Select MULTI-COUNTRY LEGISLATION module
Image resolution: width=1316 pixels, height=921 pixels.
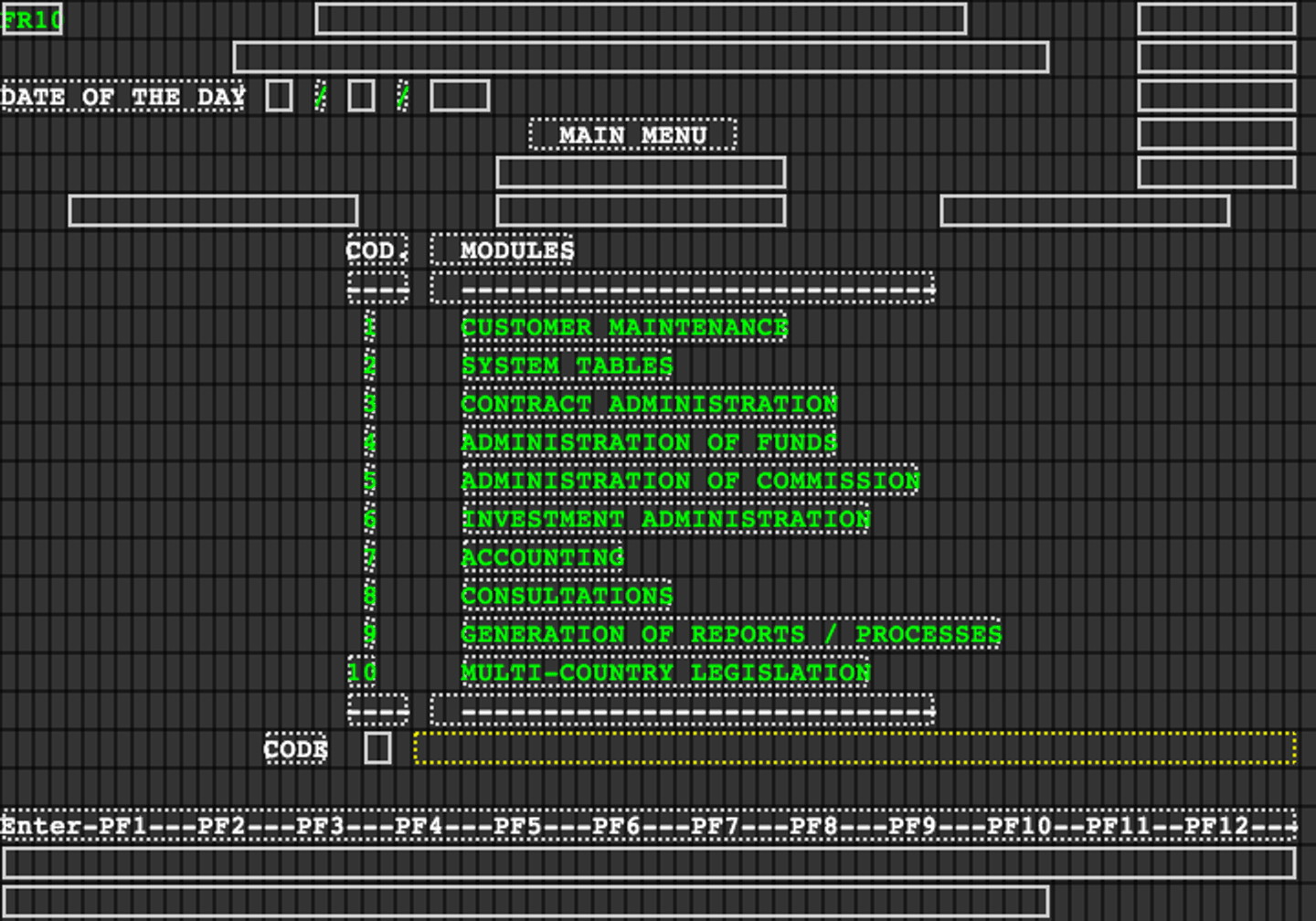pos(665,672)
